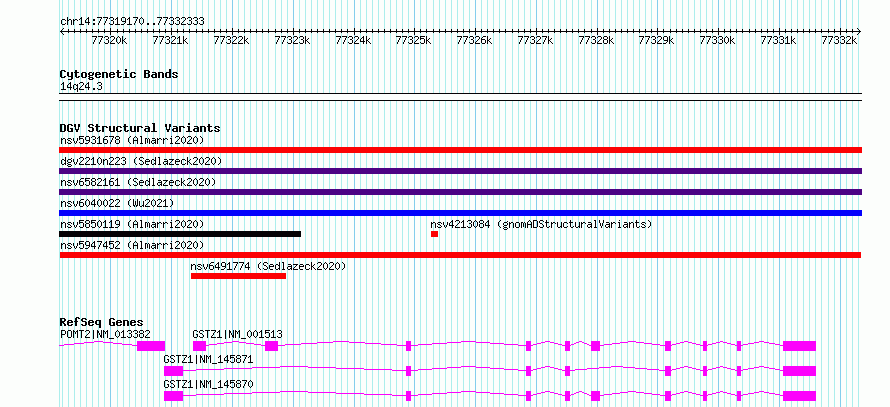Click the red nsv5947452 variant bar
Image resolution: width=890 pixels, height=407 pixels.
[x=460, y=255]
